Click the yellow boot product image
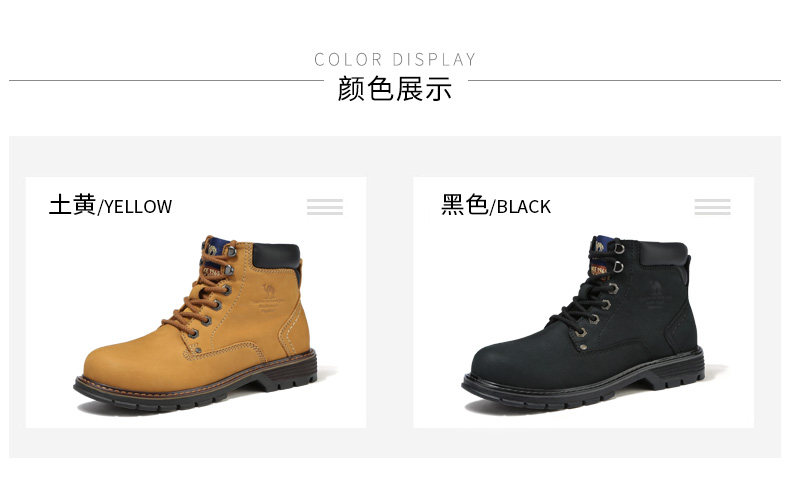This screenshot has height=488, width=790. pyautogui.click(x=195, y=322)
